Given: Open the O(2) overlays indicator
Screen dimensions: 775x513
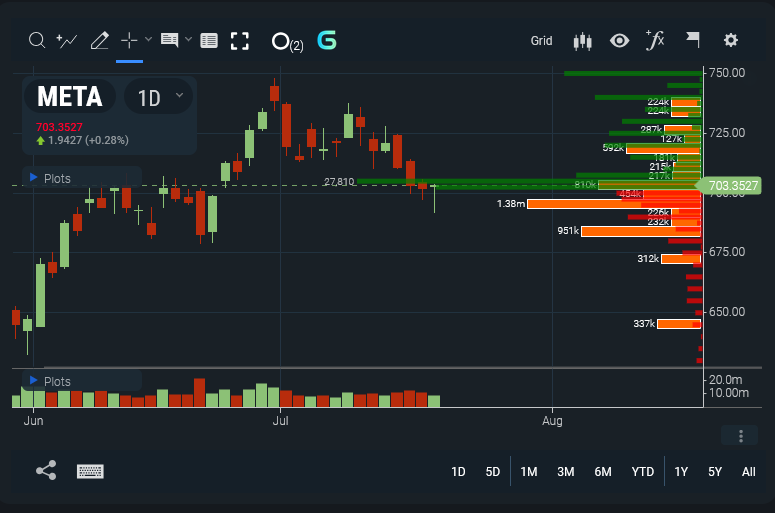Looking at the screenshot, I should (287, 42).
